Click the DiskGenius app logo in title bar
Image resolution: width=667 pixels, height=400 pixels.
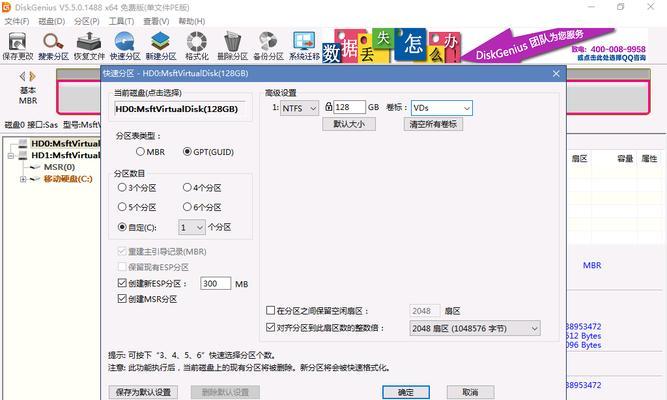6,7
